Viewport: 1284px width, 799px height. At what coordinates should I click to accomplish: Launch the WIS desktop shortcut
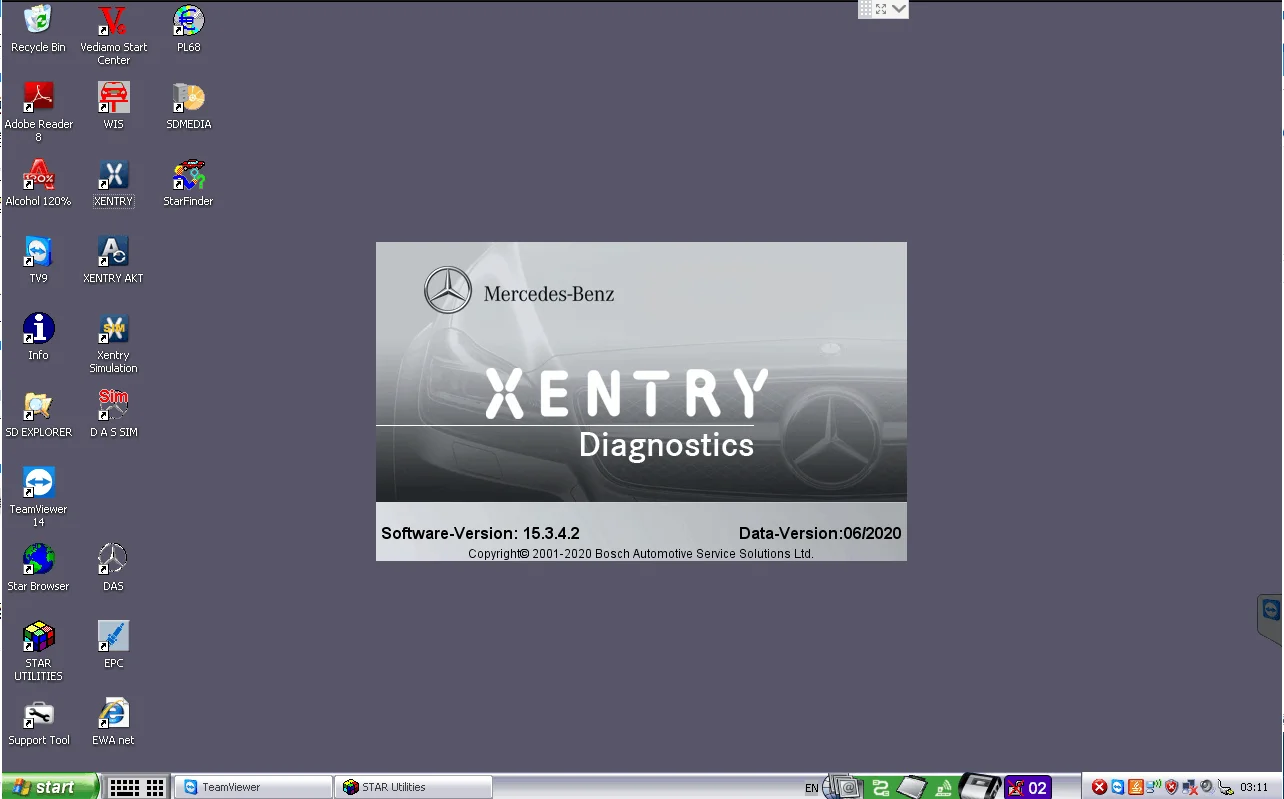click(x=113, y=106)
